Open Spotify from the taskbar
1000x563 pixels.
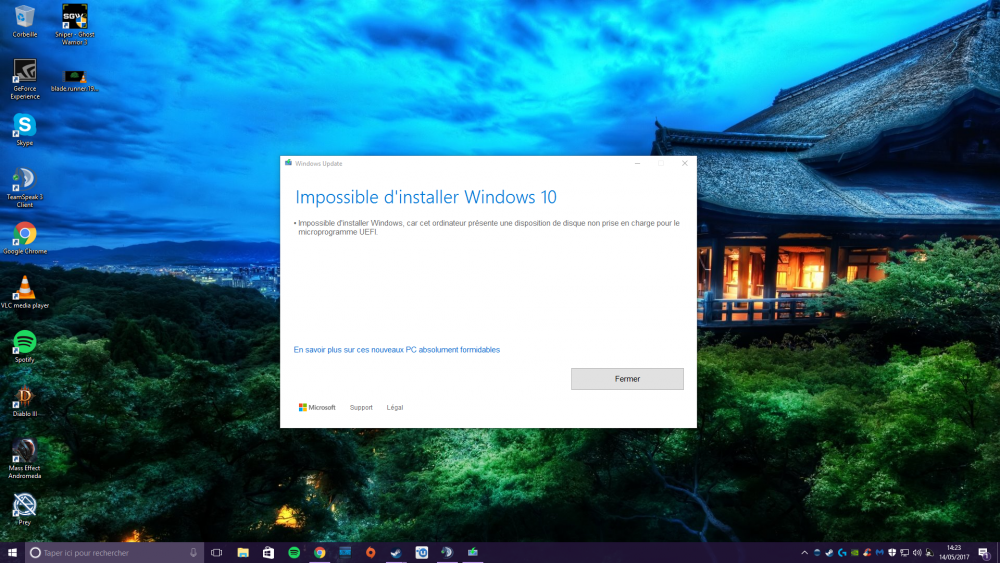[294, 553]
